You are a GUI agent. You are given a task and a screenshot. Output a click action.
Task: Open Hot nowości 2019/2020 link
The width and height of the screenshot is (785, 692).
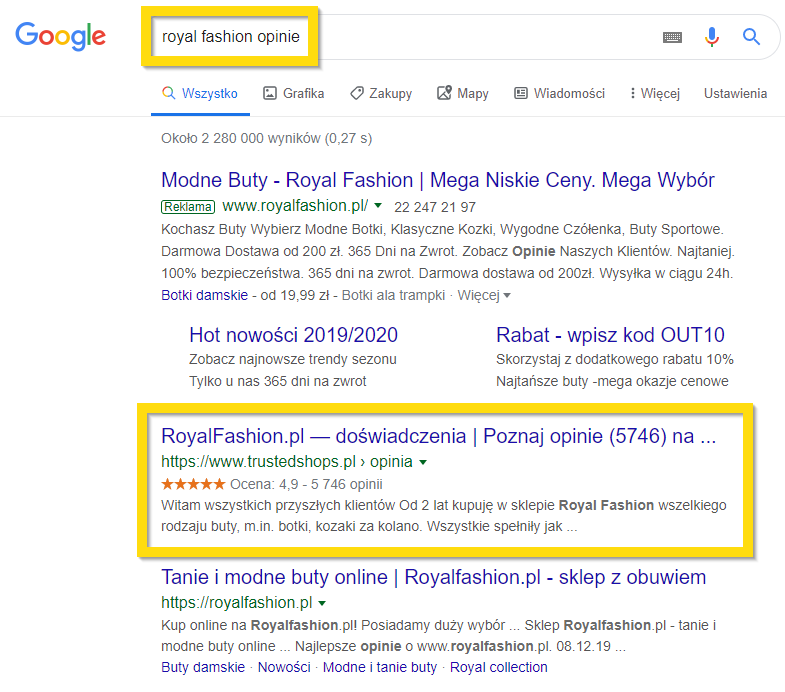(x=293, y=335)
